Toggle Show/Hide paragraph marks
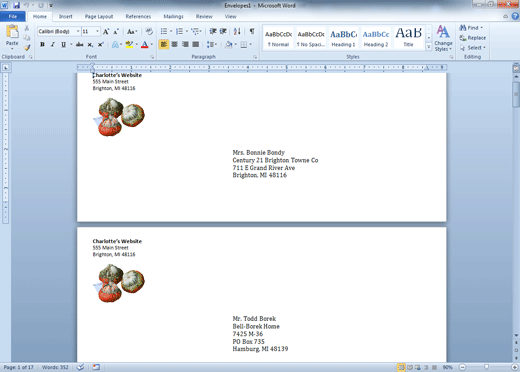Screen dimensions: 520x372 click(252, 31)
